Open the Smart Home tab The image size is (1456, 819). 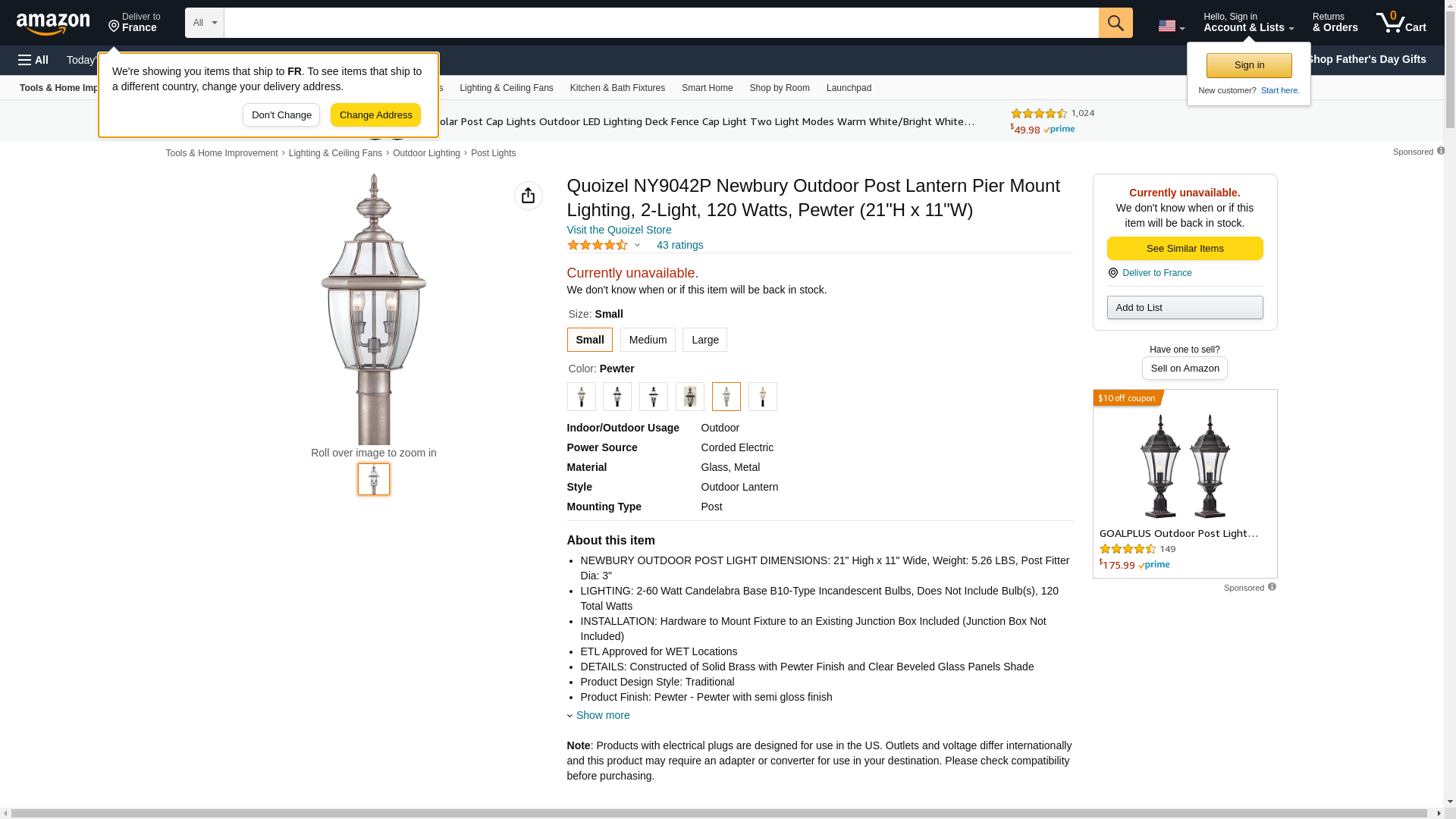point(707,88)
